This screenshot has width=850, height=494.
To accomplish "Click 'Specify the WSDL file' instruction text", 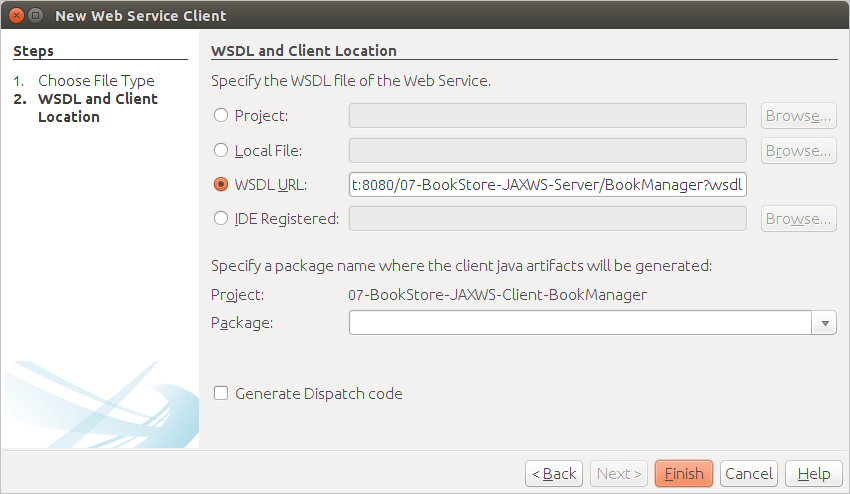I will pos(351,81).
